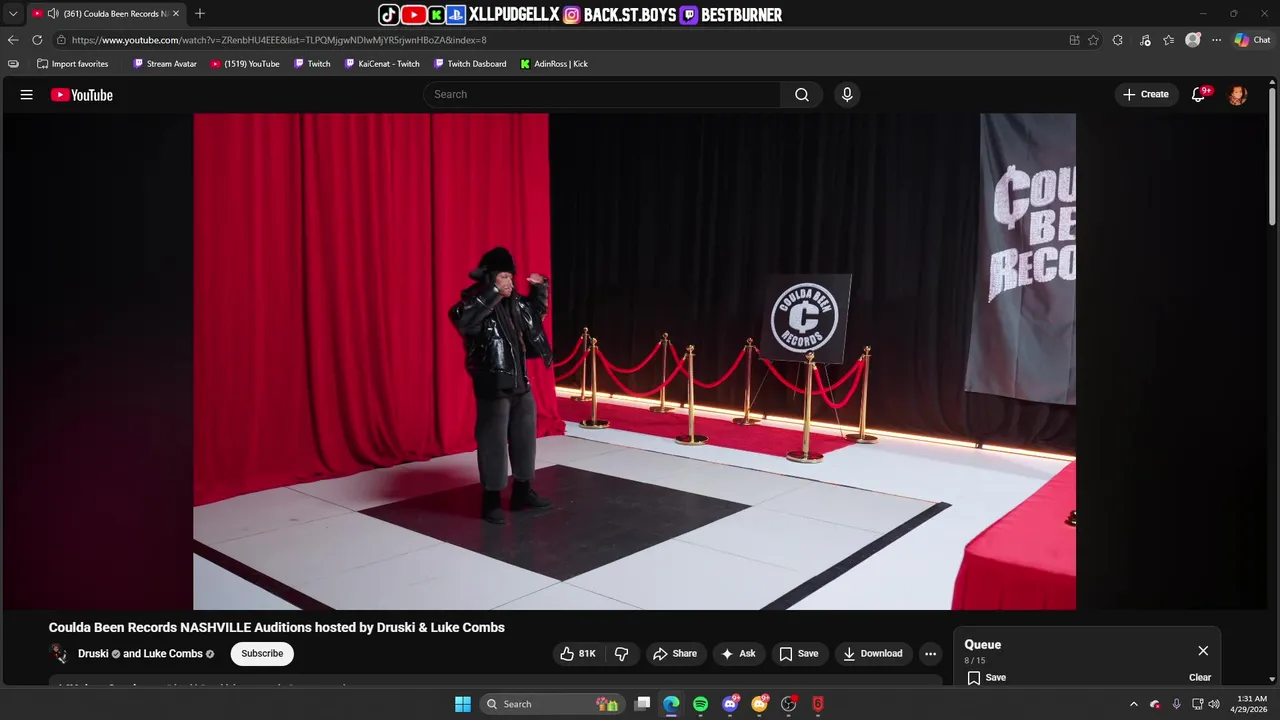Click the YouTube search magnifier button
1280x720 pixels.
point(802,94)
